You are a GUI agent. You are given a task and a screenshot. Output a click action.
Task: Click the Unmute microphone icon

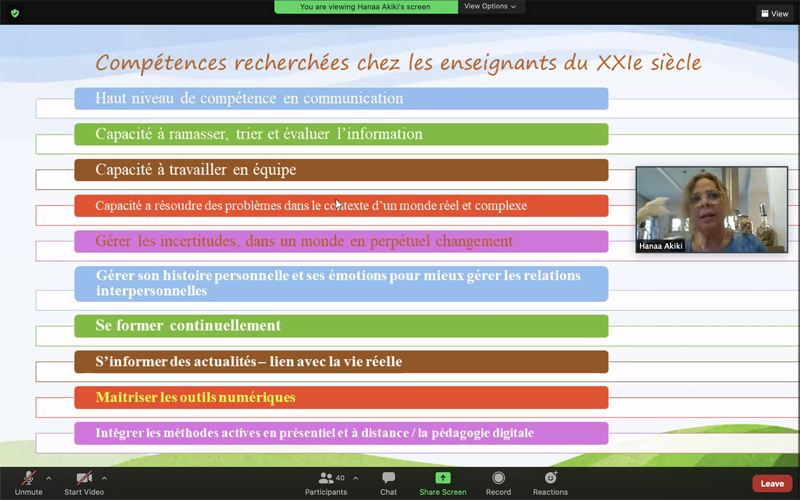[29, 478]
